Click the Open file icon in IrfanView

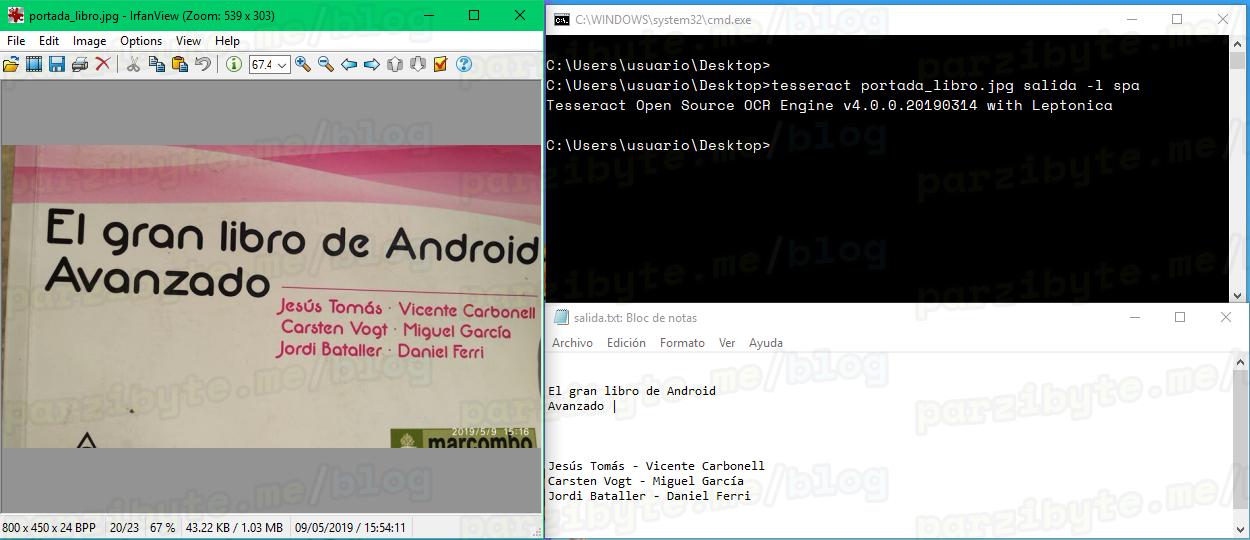pos(11,64)
